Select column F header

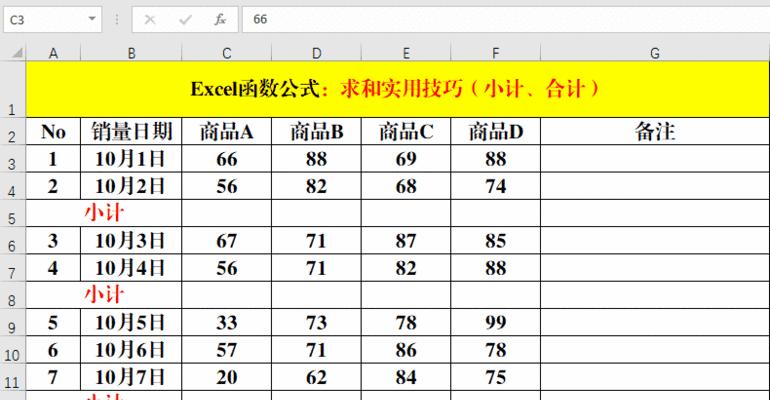[495, 53]
